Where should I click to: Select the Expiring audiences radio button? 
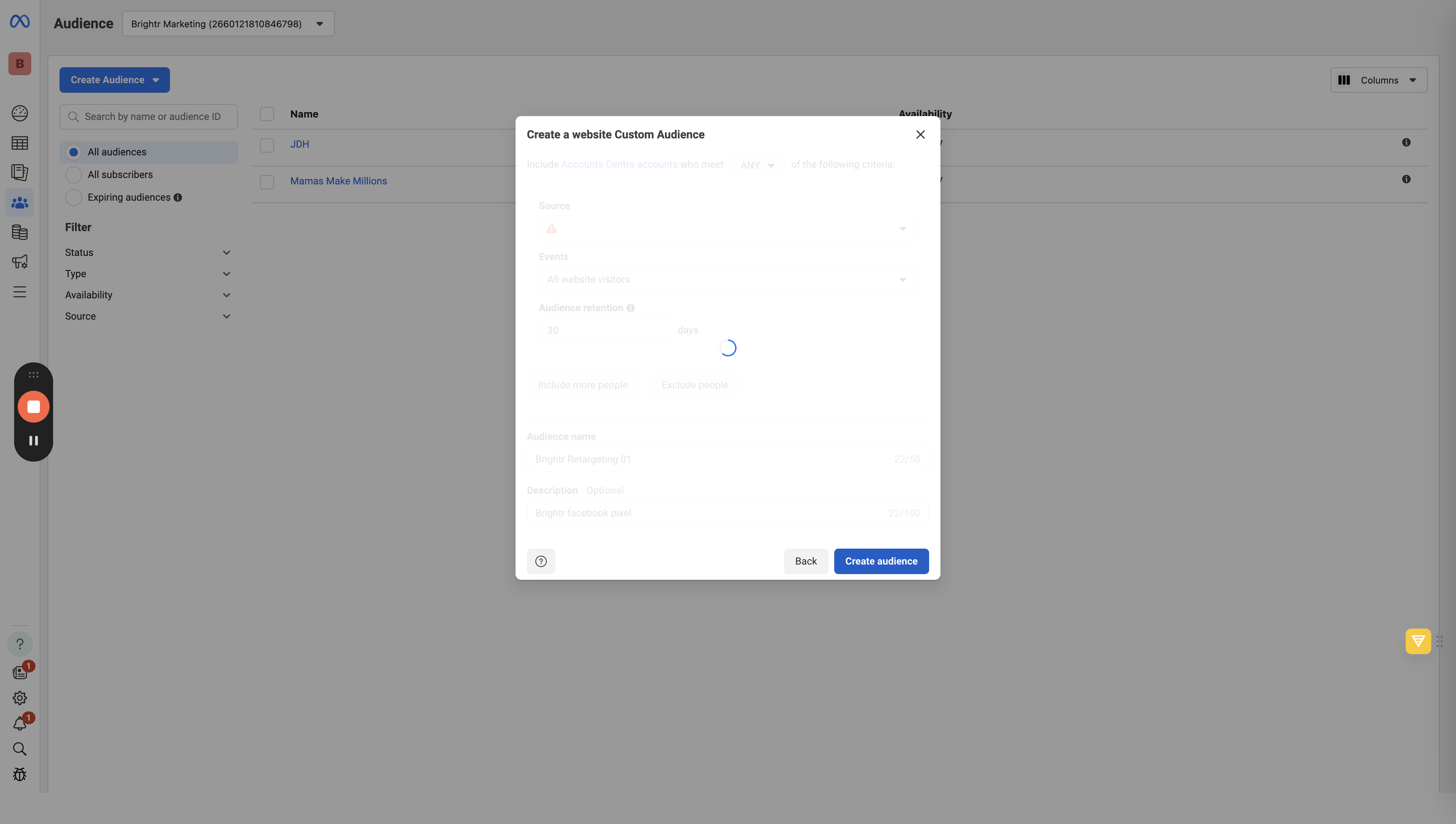pyautogui.click(x=74, y=198)
